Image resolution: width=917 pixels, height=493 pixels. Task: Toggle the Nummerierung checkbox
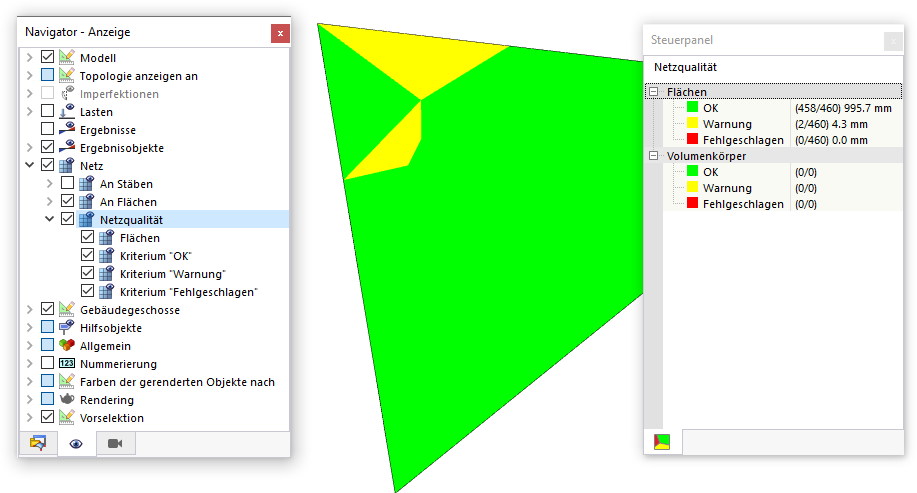pyautogui.click(x=47, y=363)
